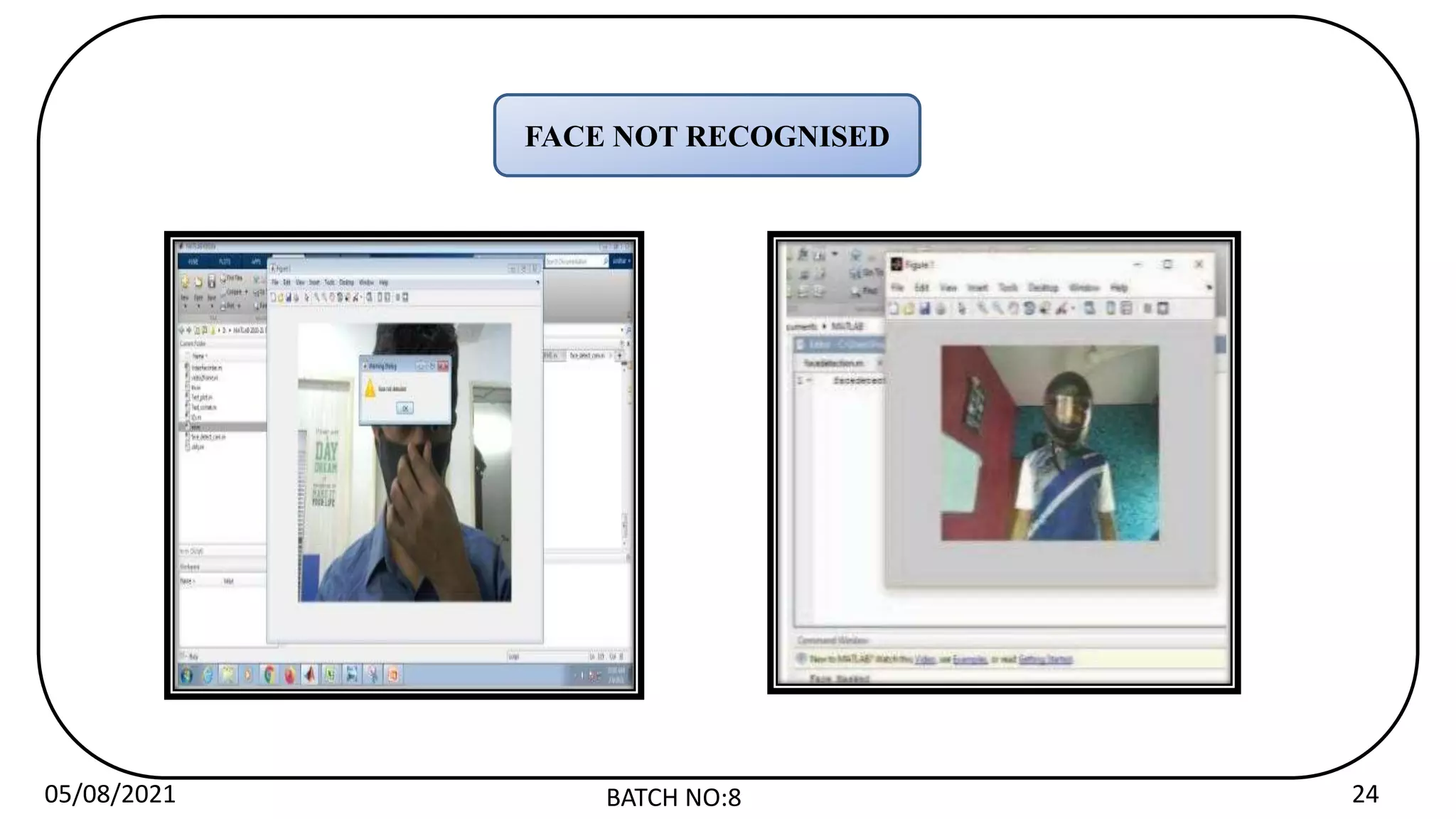Add new editor tab with plus button

(x=620, y=355)
